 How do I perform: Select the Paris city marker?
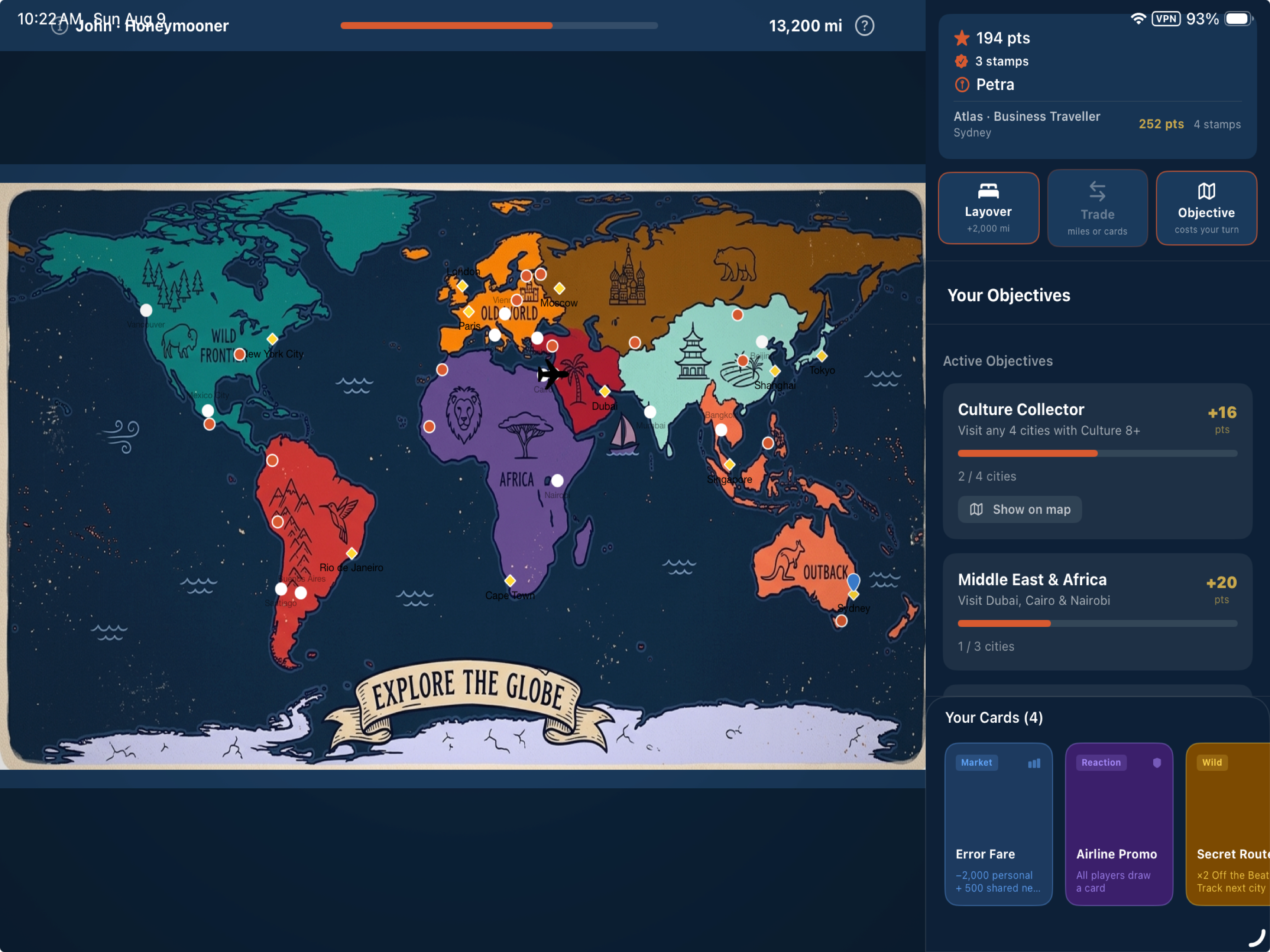469,312
